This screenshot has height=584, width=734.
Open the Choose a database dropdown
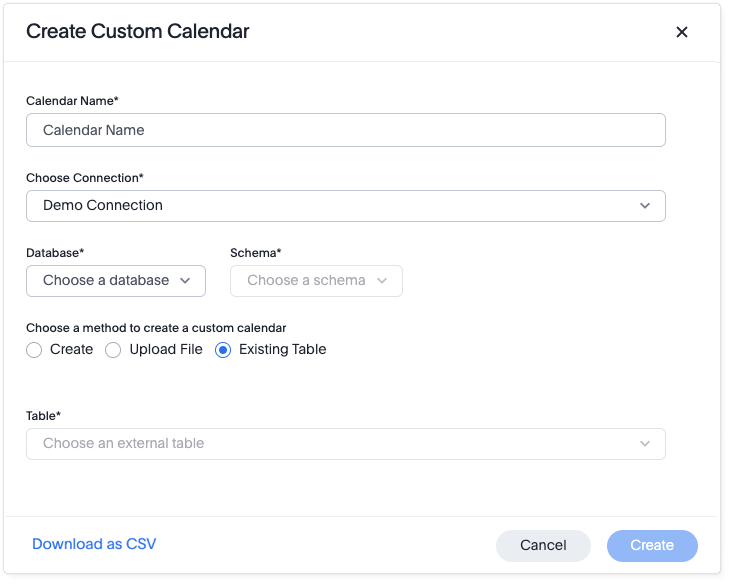coord(115,281)
